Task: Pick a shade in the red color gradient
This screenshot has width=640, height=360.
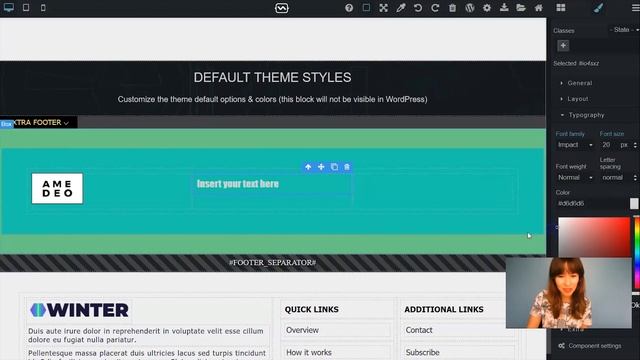Action: [x=594, y=238]
